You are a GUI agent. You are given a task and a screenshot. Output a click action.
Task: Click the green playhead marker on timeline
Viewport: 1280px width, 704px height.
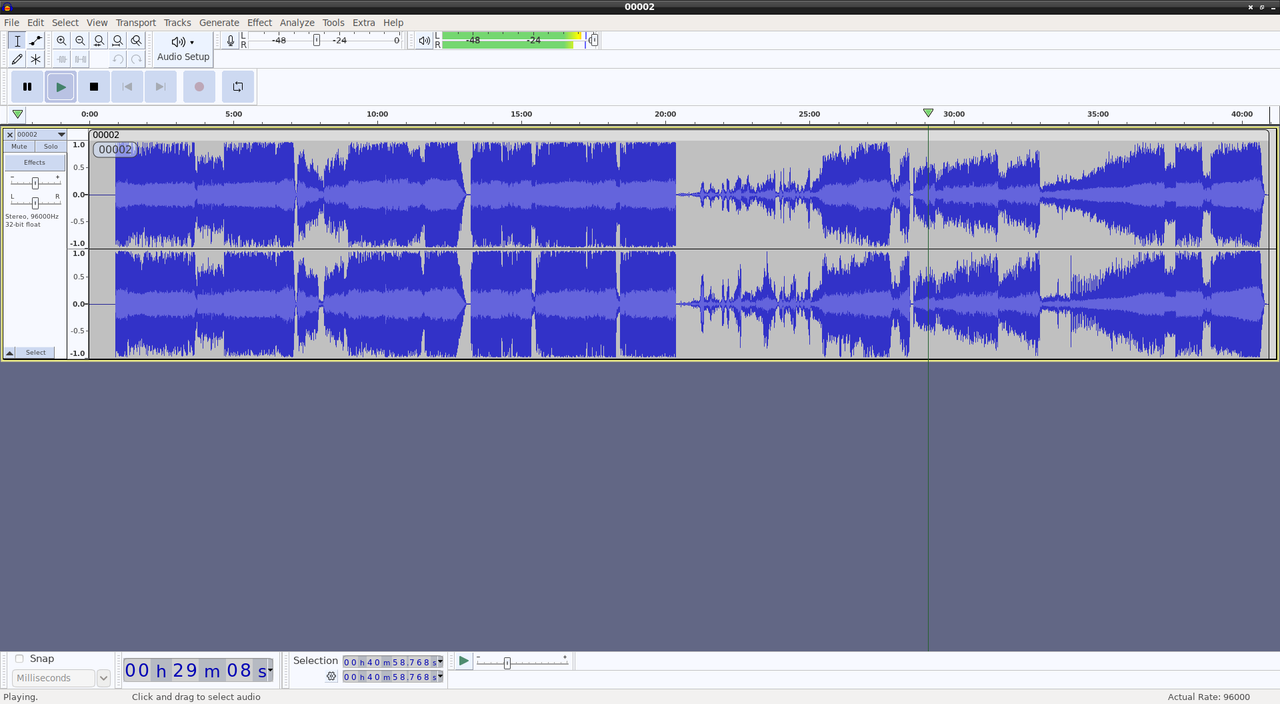tap(928, 114)
